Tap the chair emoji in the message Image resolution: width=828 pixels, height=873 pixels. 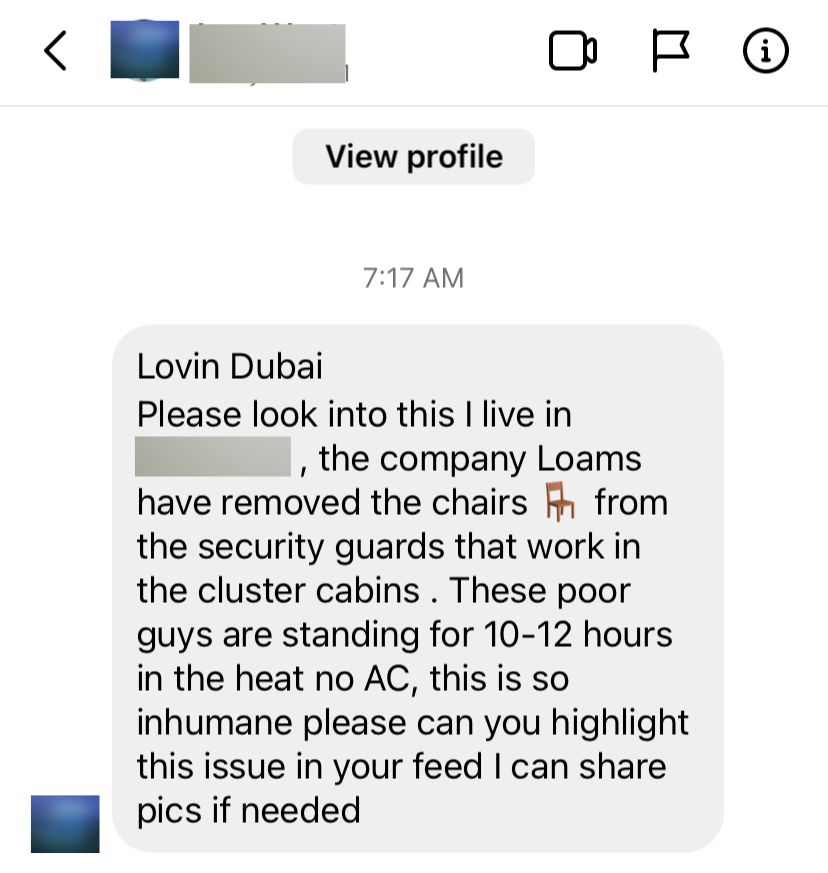click(x=560, y=502)
